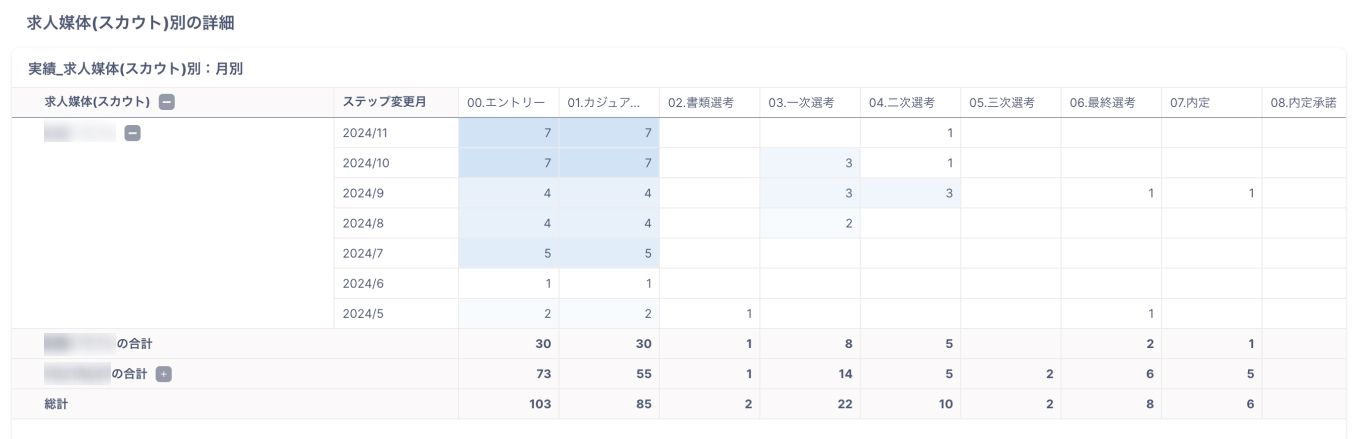
Task: Click the grand total entry value 103
Action: pos(538,404)
